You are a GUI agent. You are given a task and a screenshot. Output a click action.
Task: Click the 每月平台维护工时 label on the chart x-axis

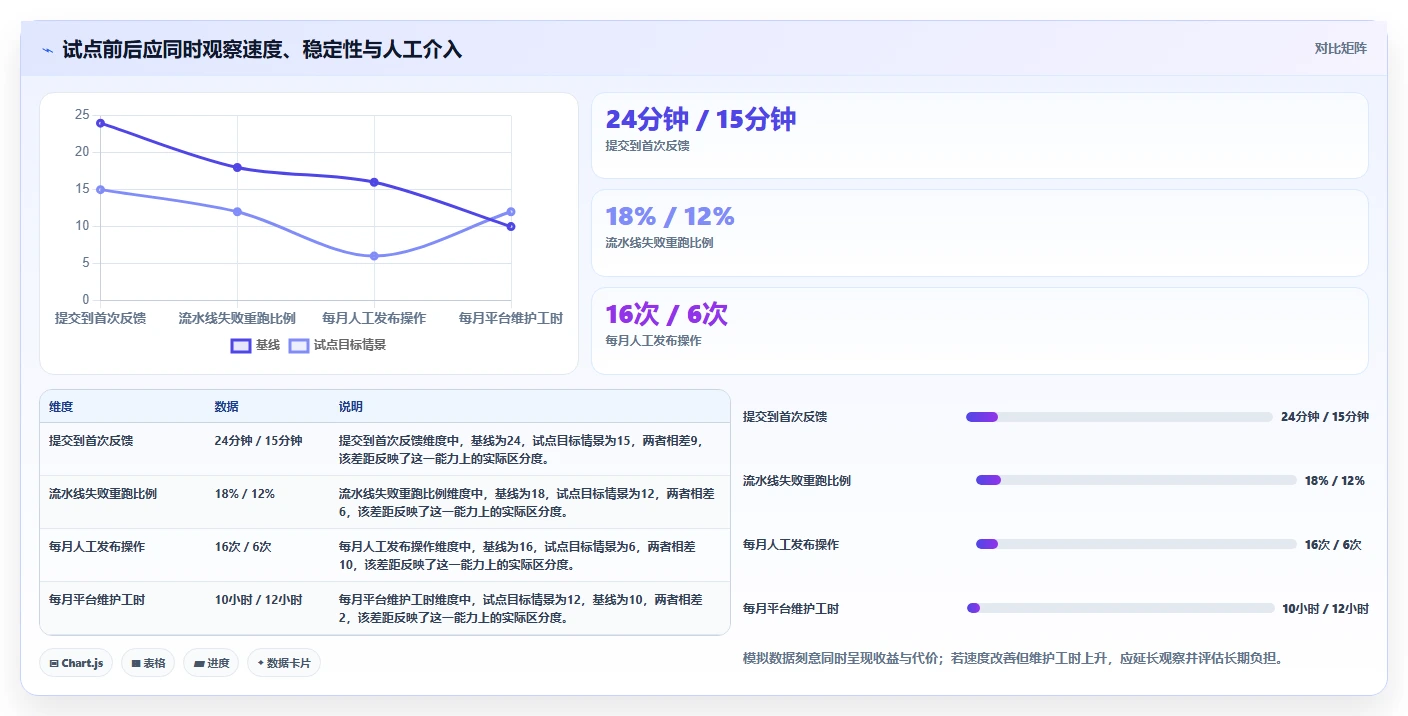tap(511, 318)
